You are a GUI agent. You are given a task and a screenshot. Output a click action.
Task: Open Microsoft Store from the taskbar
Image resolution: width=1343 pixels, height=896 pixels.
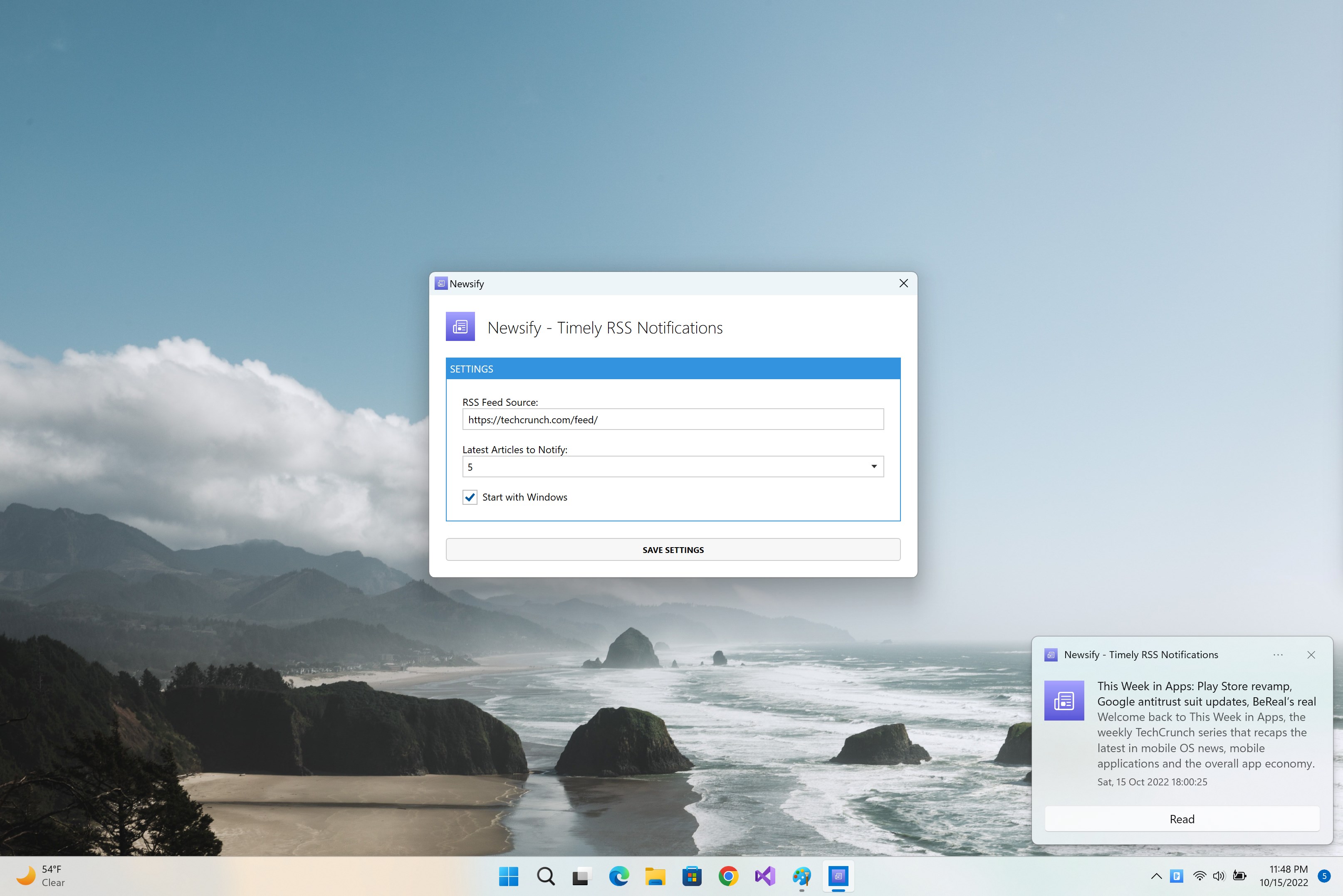click(692, 876)
